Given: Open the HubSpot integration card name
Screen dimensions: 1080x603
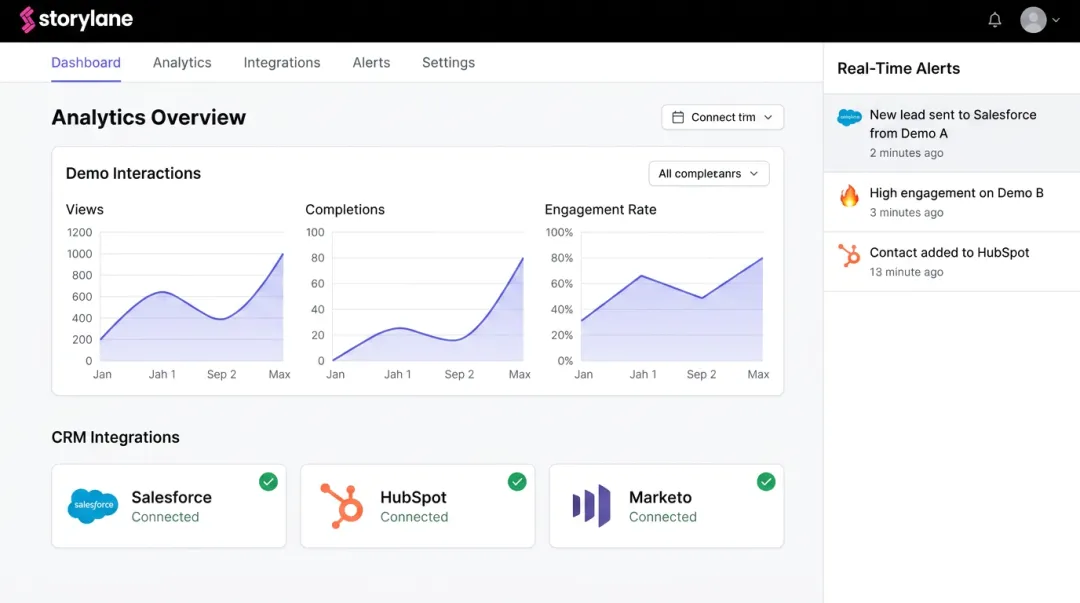Looking at the screenshot, I should 413,497.
